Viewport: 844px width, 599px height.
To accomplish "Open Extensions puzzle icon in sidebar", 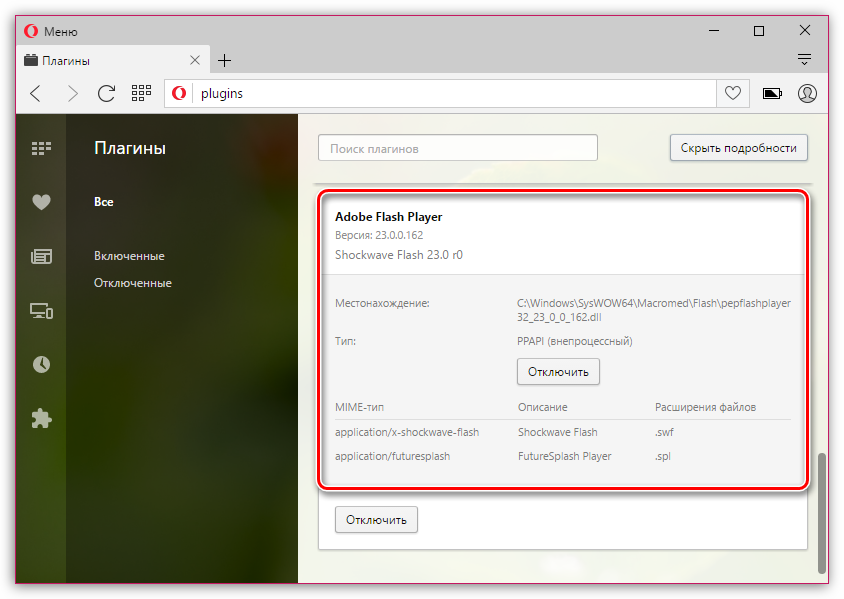I will pyautogui.click(x=41, y=418).
